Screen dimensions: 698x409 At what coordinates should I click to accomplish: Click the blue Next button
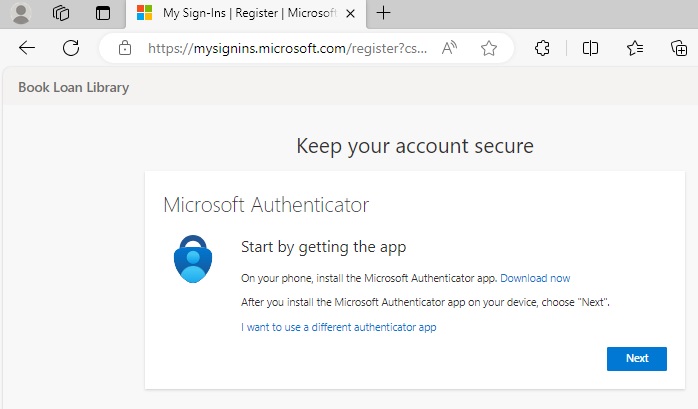[637, 359]
